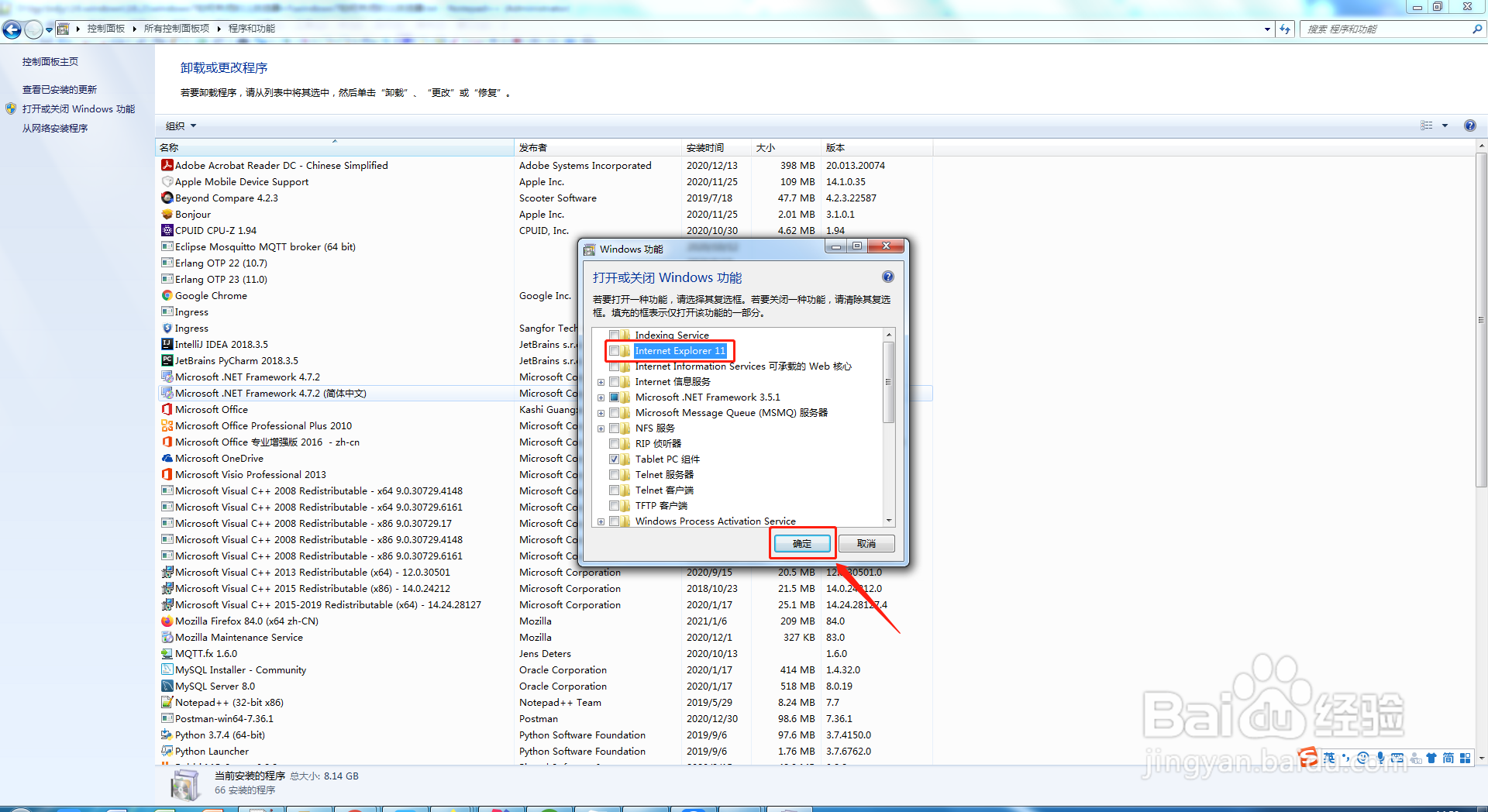
Task: Enable the TFTP 客户端 checkbox
Action: pos(615,506)
